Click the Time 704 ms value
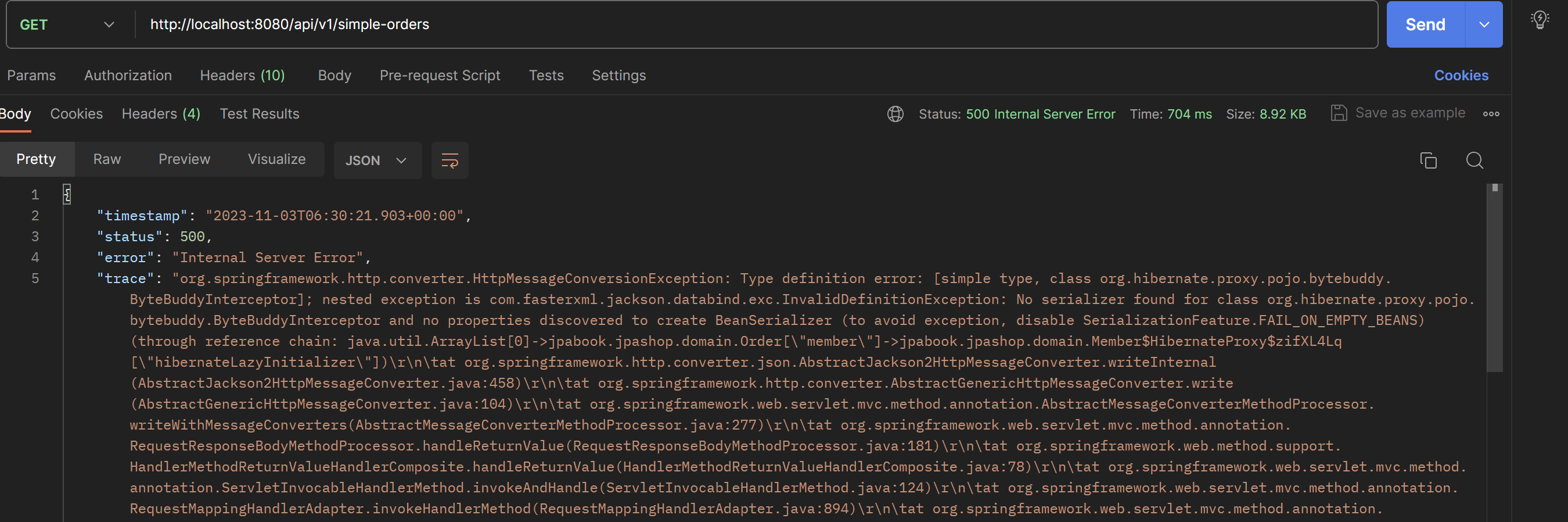Screen dimensions: 1568x522 1189,115
